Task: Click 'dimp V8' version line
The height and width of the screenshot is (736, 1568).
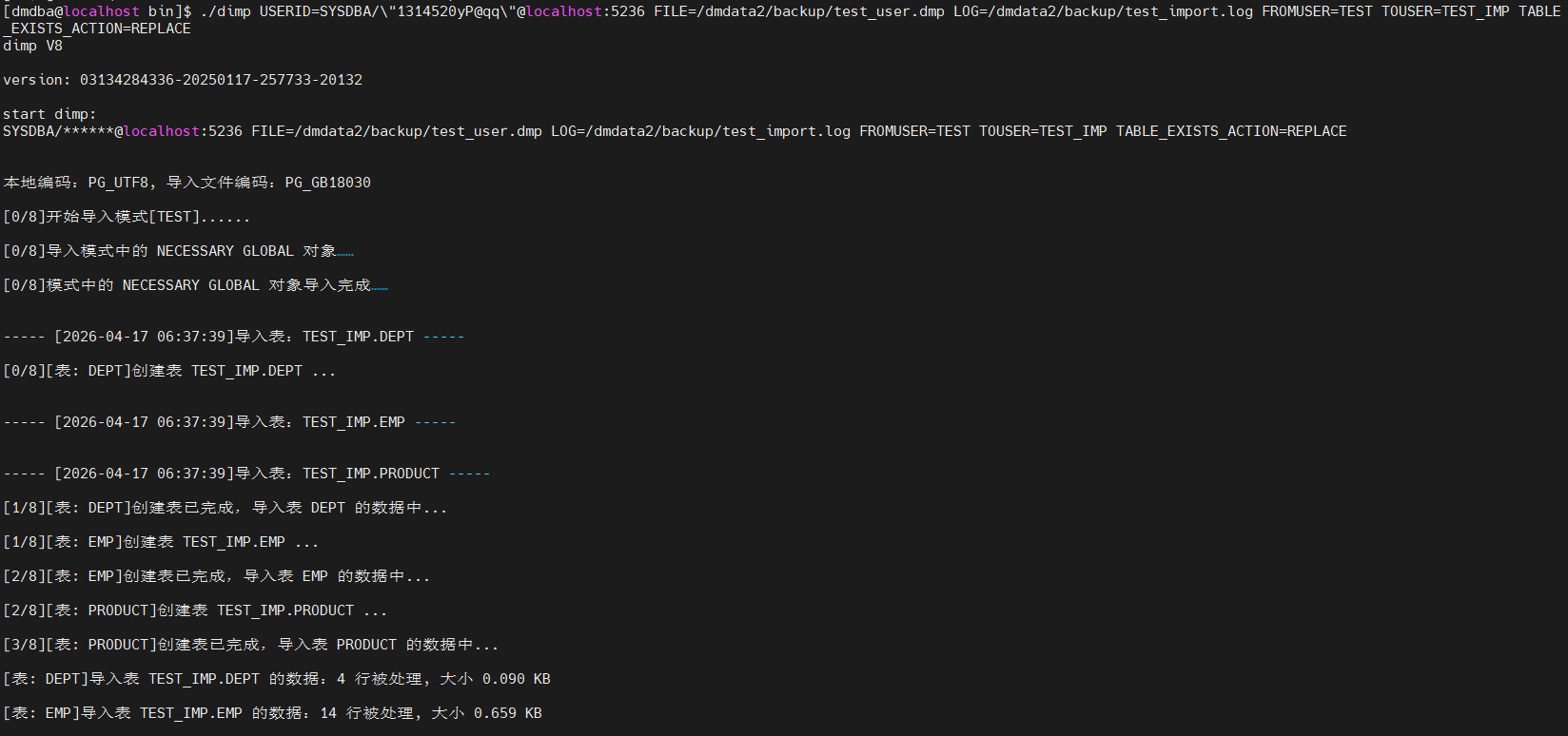Action: (32, 46)
